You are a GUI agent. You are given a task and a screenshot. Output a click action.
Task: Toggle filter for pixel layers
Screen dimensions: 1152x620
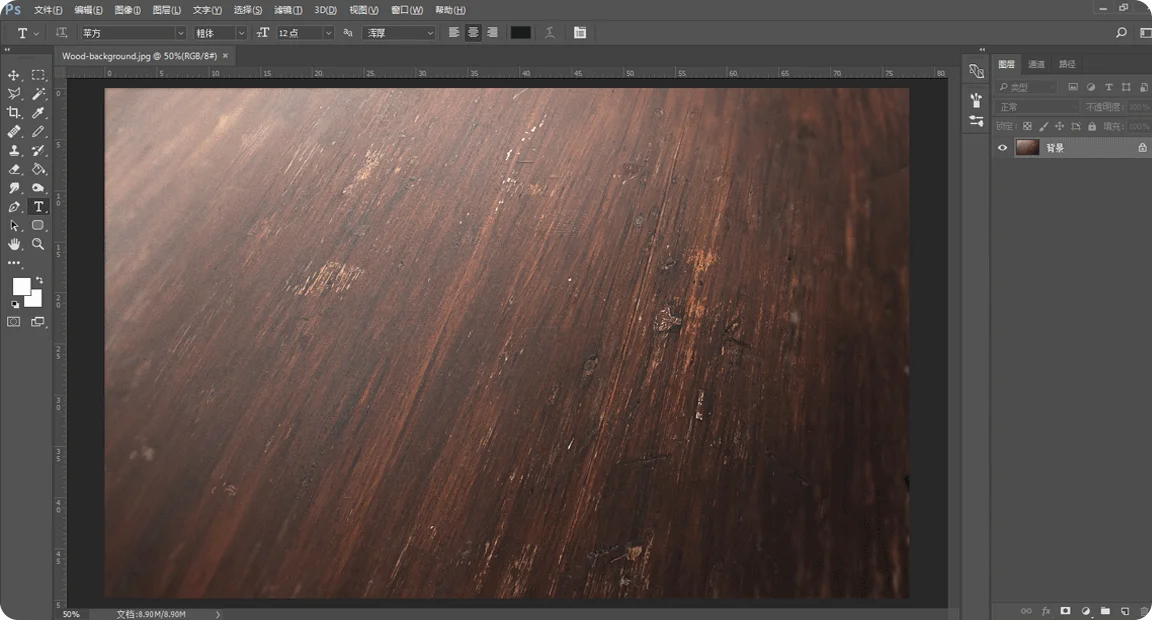pyautogui.click(x=1073, y=87)
